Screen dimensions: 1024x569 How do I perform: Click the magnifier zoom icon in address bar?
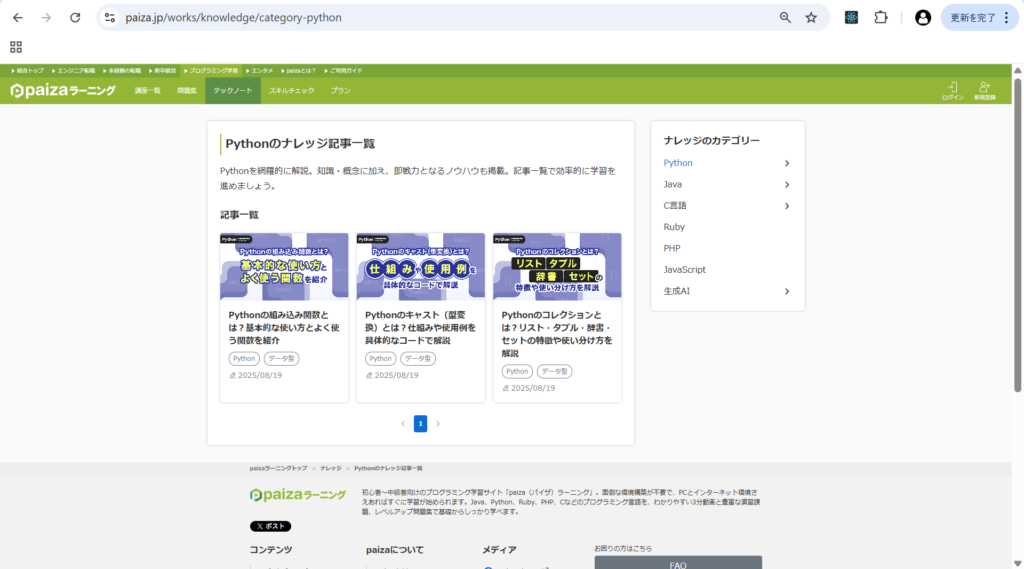[785, 18]
